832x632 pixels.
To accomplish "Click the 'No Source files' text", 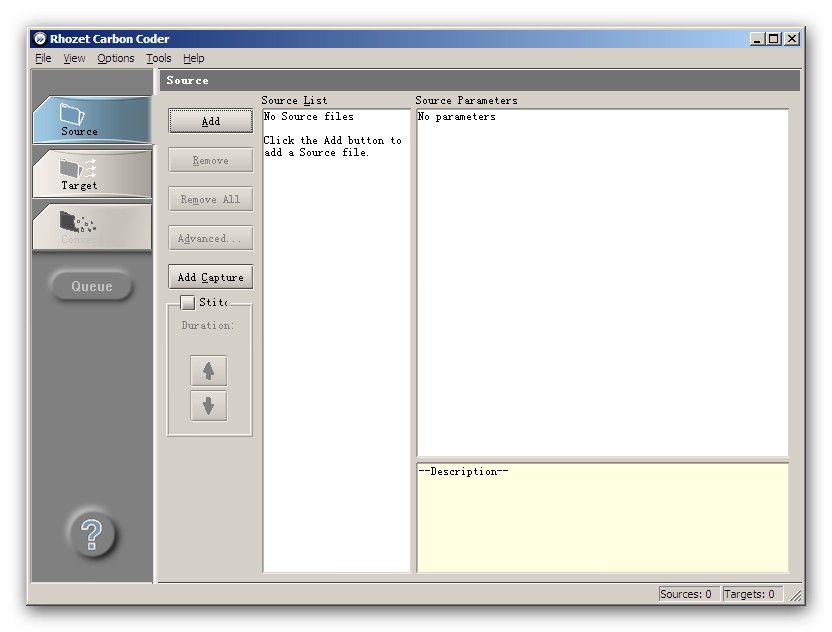I will pos(309,116).
